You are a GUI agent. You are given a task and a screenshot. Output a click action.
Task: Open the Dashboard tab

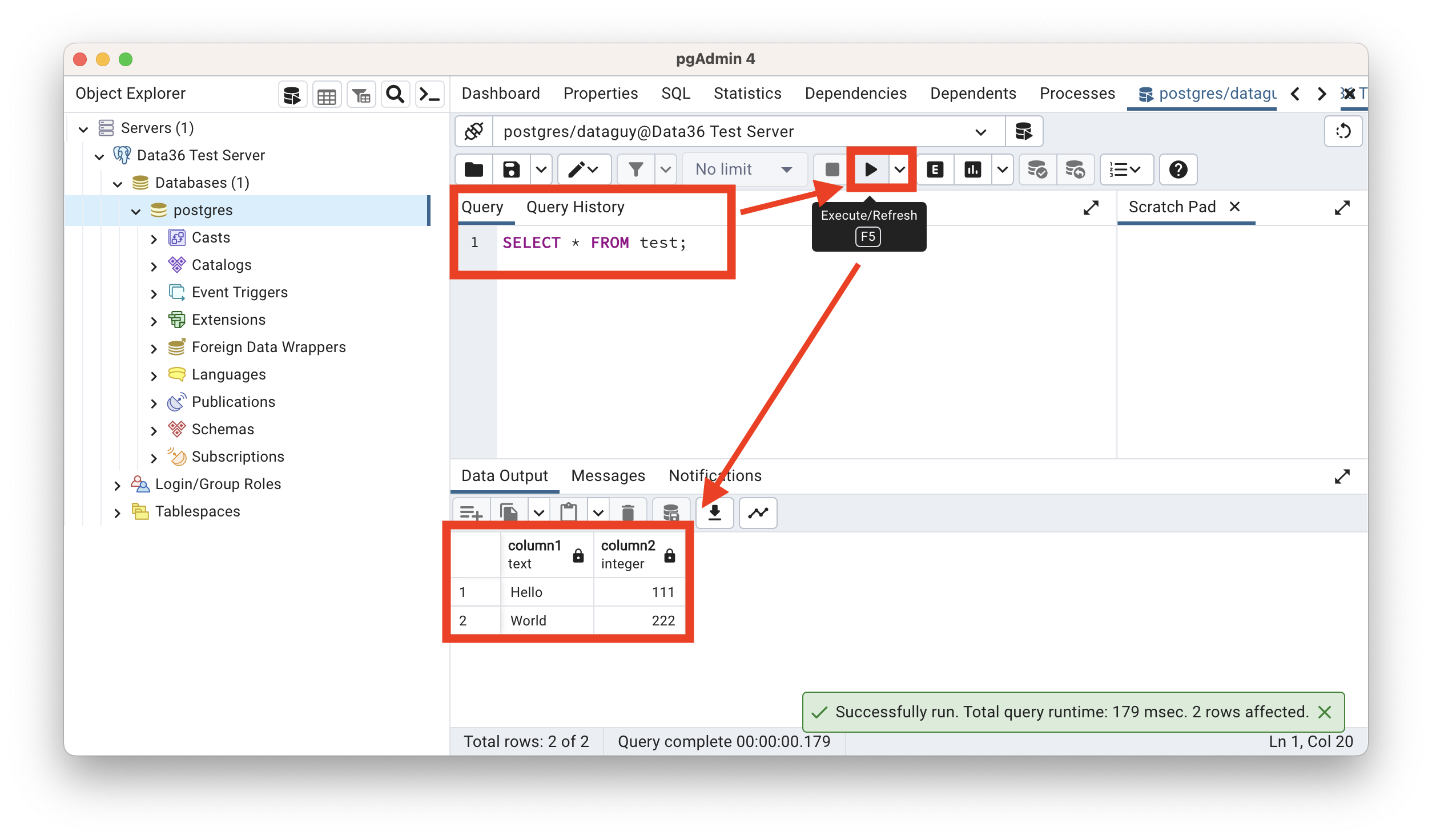(500, 93)
